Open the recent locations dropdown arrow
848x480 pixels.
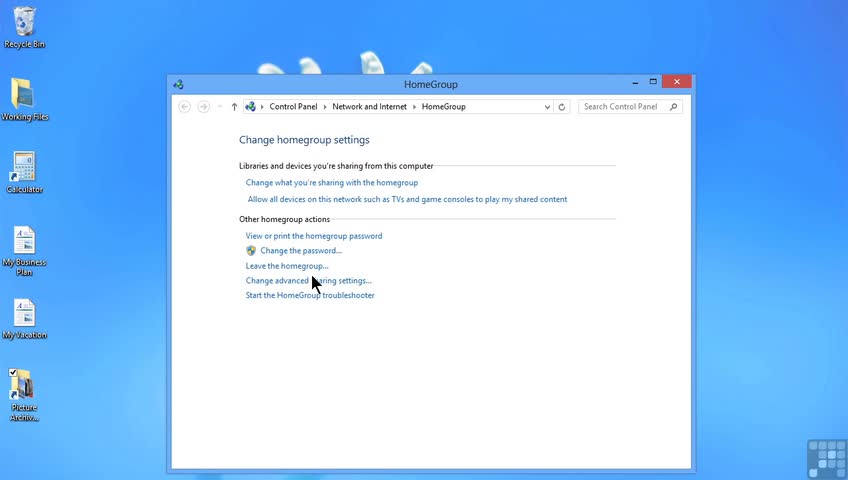click(220, 106)
